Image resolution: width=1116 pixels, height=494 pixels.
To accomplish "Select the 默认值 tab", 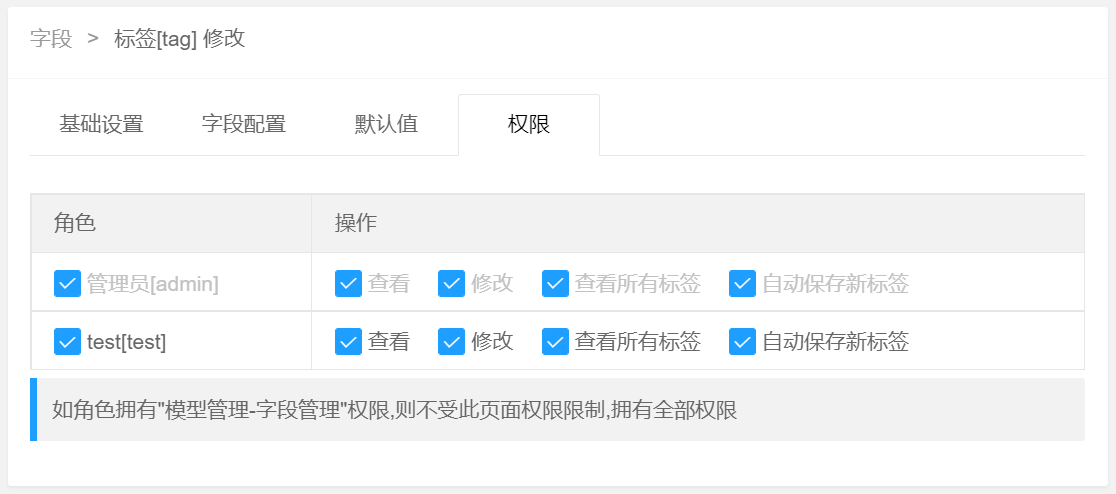I will click(386, 125).
